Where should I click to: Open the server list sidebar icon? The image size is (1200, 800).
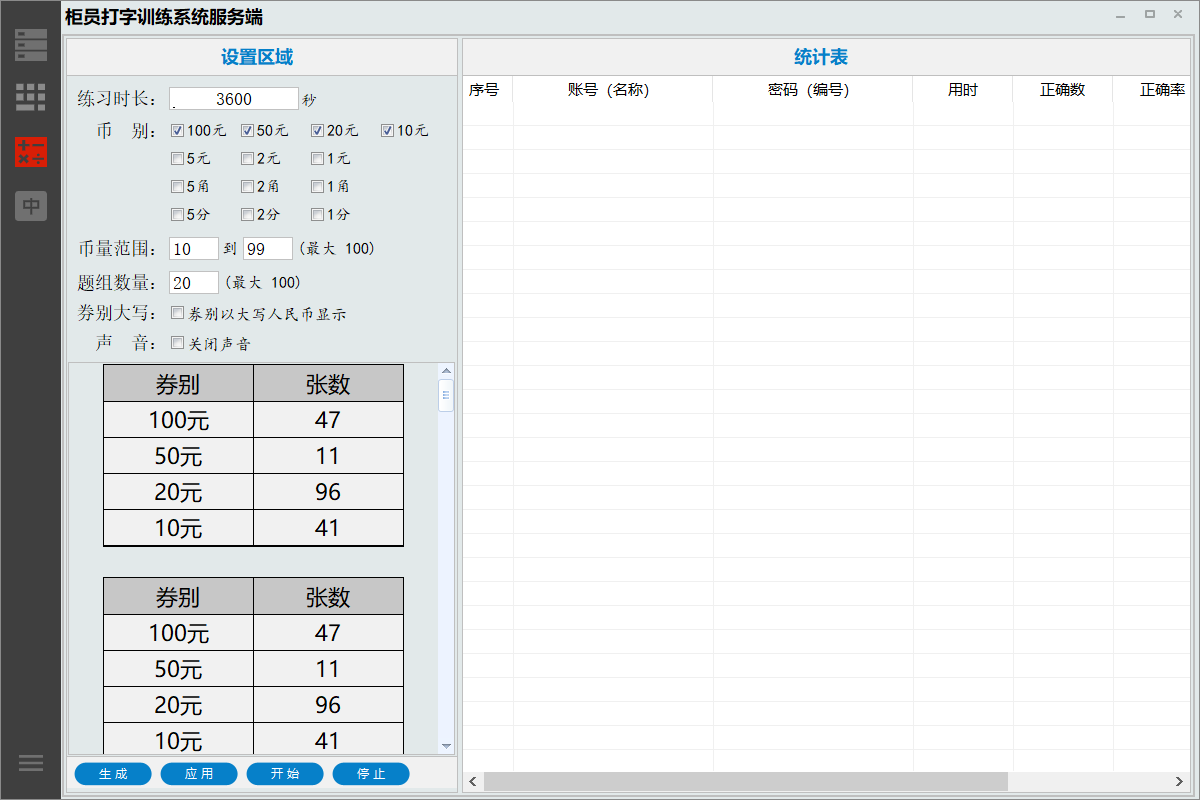31,45
